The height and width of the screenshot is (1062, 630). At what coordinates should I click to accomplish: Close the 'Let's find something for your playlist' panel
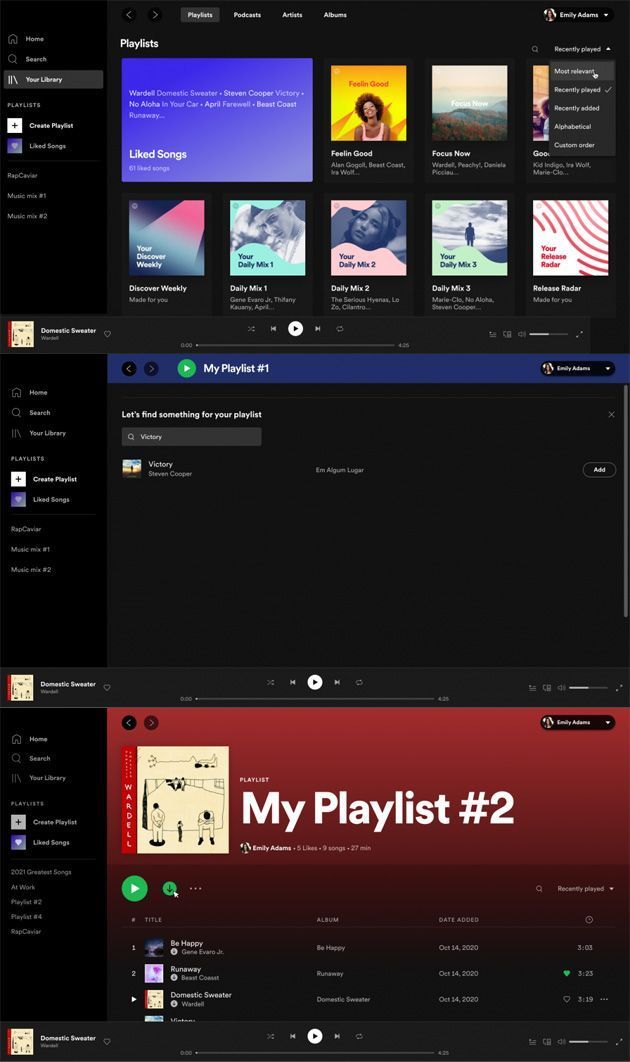(612, 414)
